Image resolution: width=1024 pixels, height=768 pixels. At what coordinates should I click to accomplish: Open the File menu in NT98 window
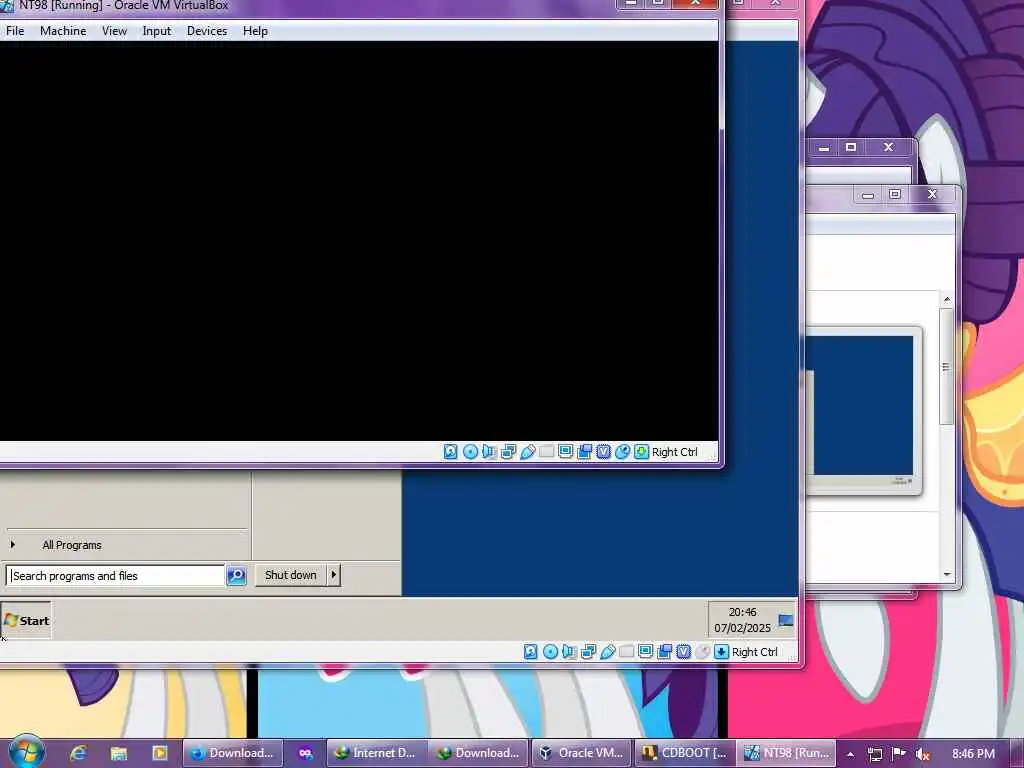click(15, 31)
